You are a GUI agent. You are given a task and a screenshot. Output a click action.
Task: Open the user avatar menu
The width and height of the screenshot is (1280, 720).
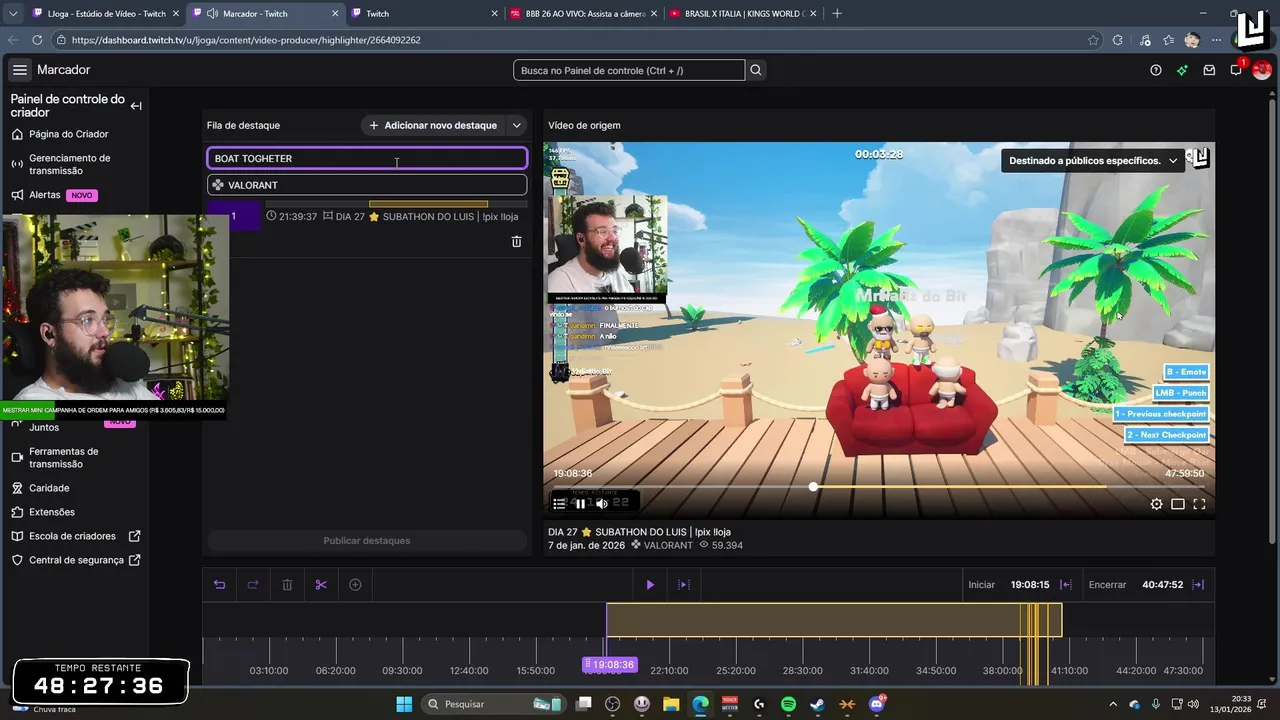pos(1262,70)
